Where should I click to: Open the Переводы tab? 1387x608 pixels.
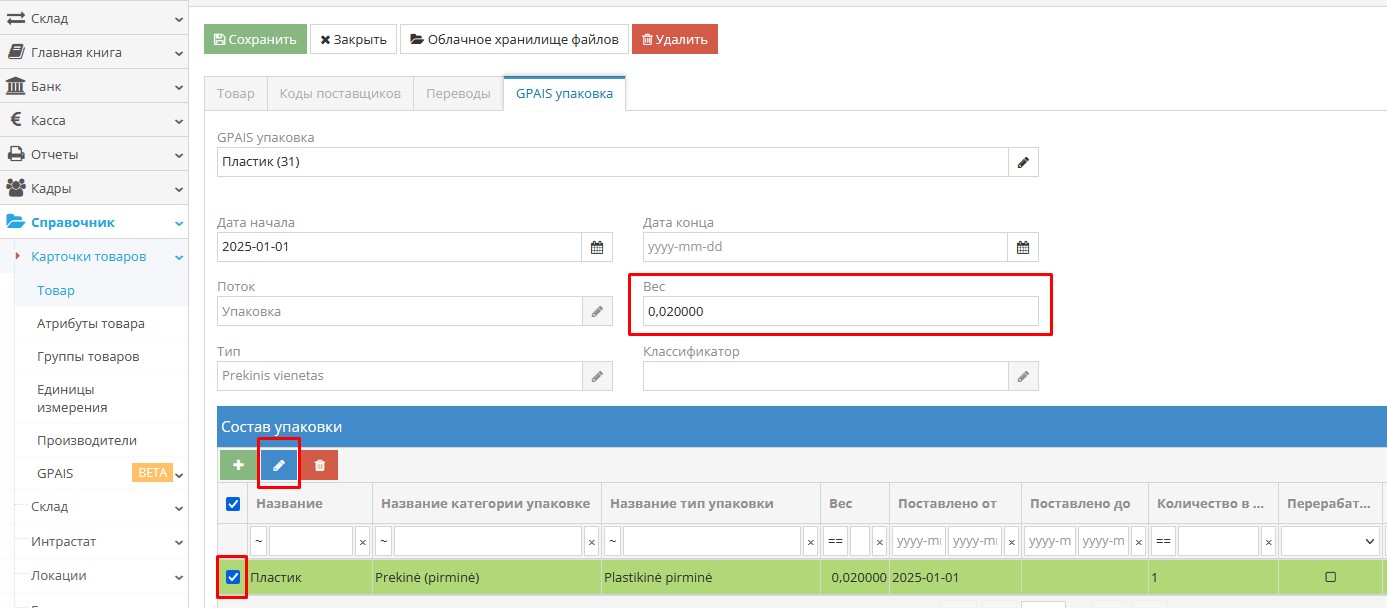[458, 94]
